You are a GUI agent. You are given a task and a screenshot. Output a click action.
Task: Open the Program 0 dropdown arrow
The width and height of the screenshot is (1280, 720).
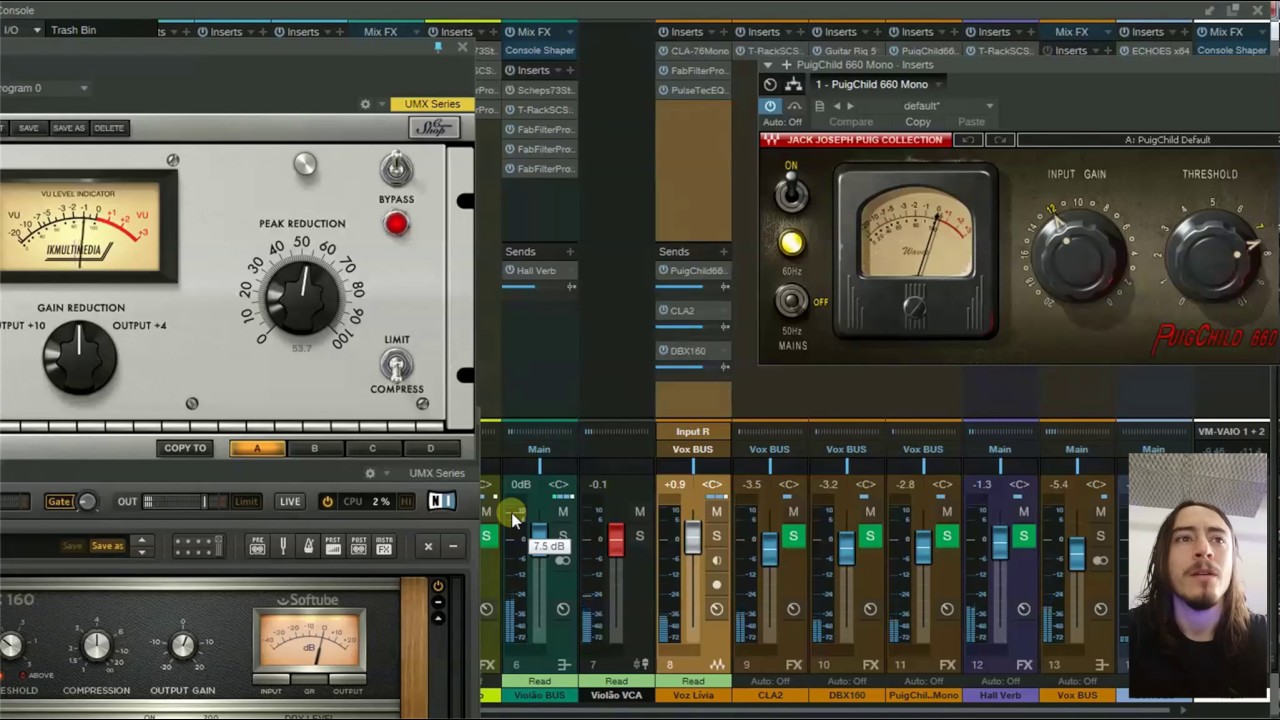[x=84, y=88]
